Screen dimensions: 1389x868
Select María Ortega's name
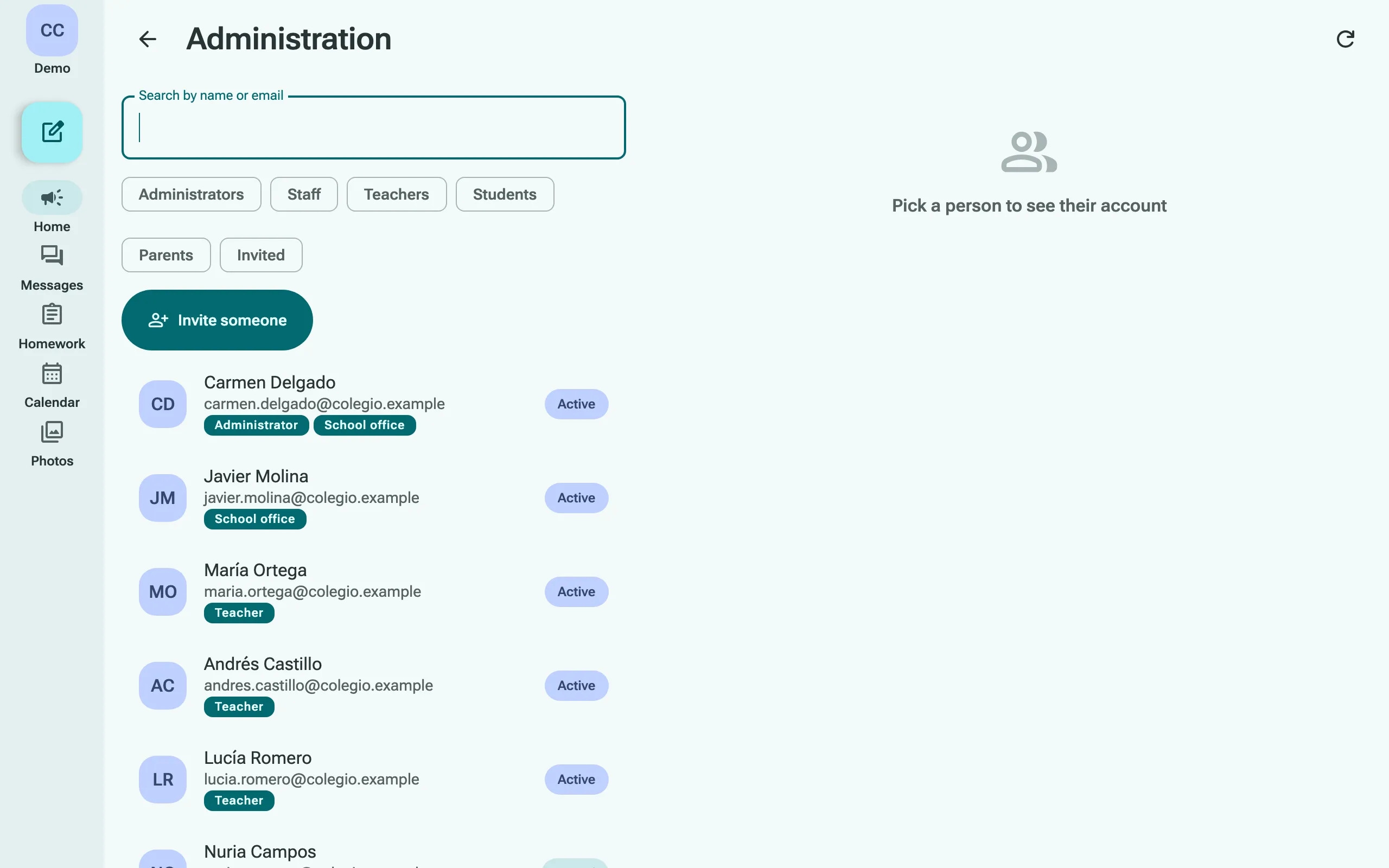click(256, 570)
